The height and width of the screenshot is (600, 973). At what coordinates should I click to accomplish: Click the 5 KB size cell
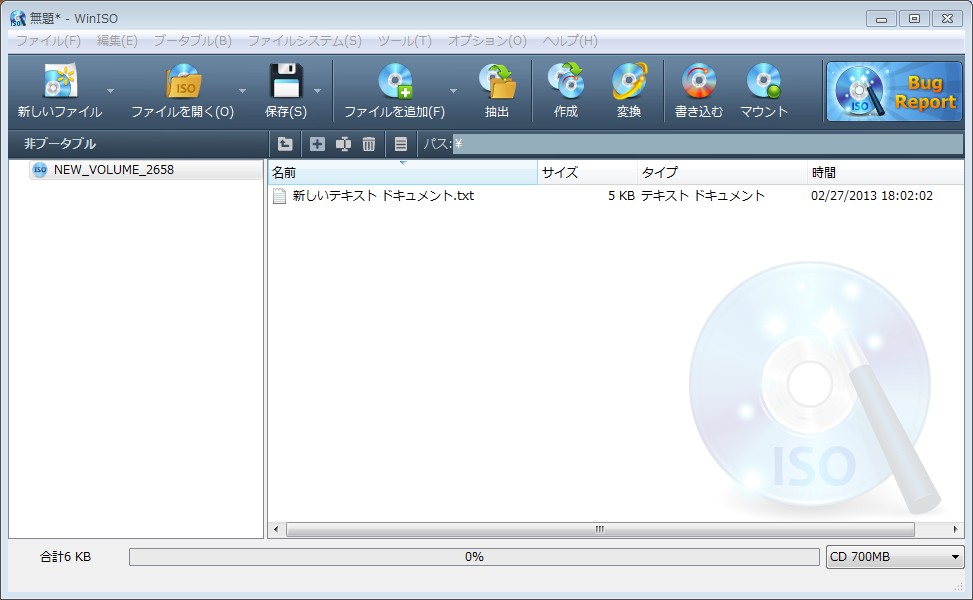(x=621, y=196)
